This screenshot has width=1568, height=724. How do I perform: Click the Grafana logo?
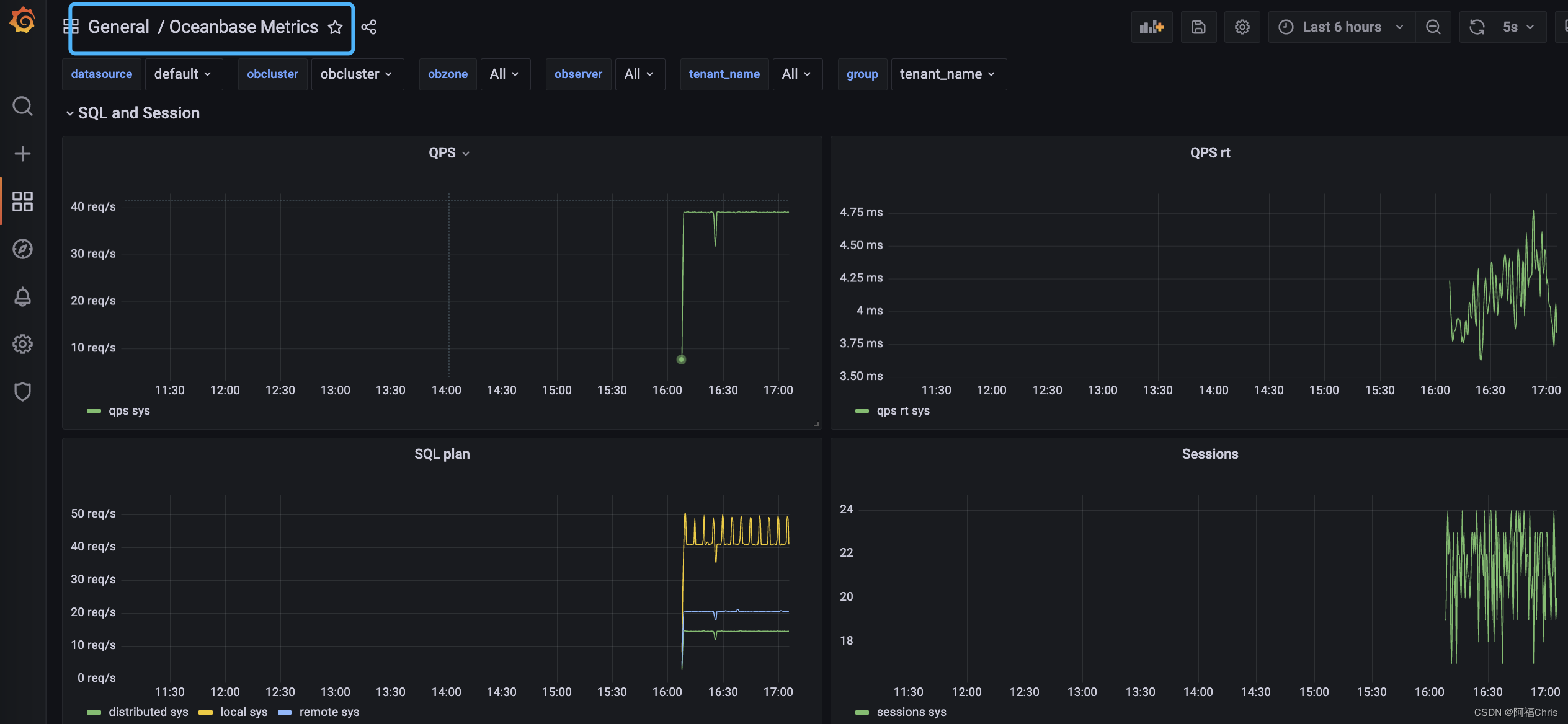click(22, 20)
